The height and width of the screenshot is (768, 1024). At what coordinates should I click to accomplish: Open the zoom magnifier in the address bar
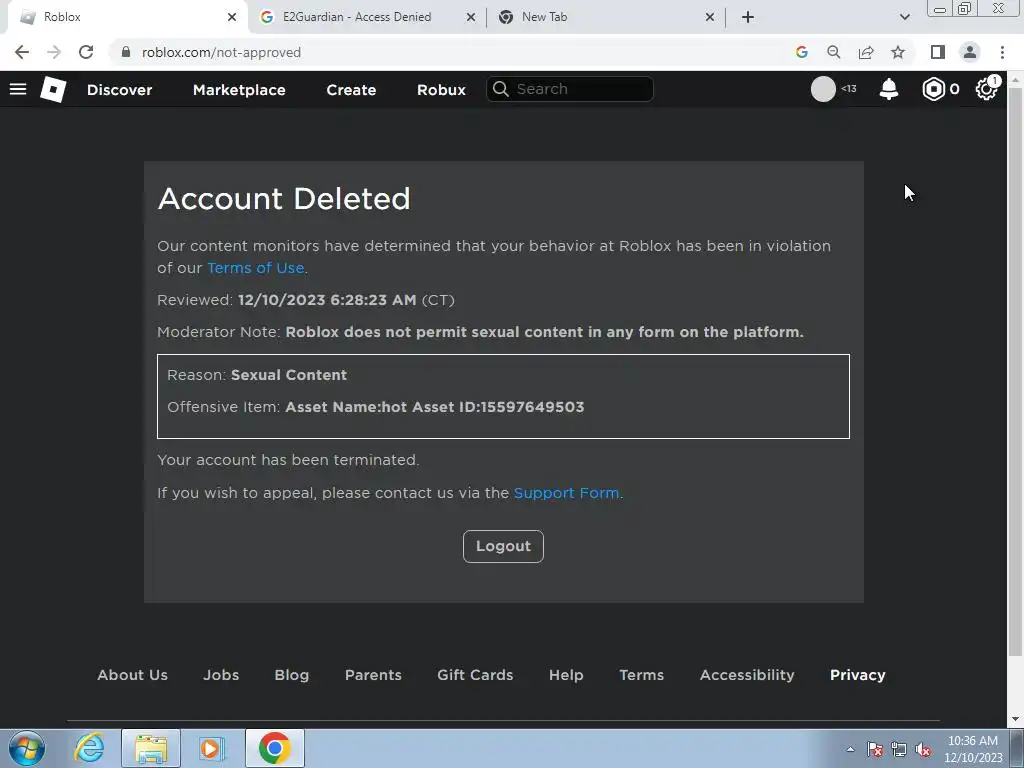pos(833,52)
